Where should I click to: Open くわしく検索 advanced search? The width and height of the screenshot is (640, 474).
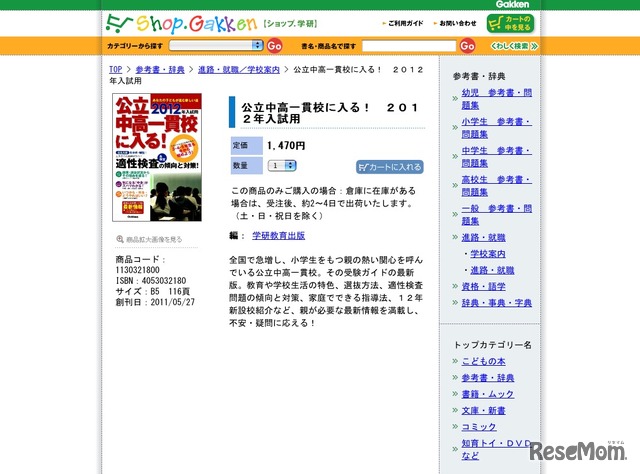514,46
